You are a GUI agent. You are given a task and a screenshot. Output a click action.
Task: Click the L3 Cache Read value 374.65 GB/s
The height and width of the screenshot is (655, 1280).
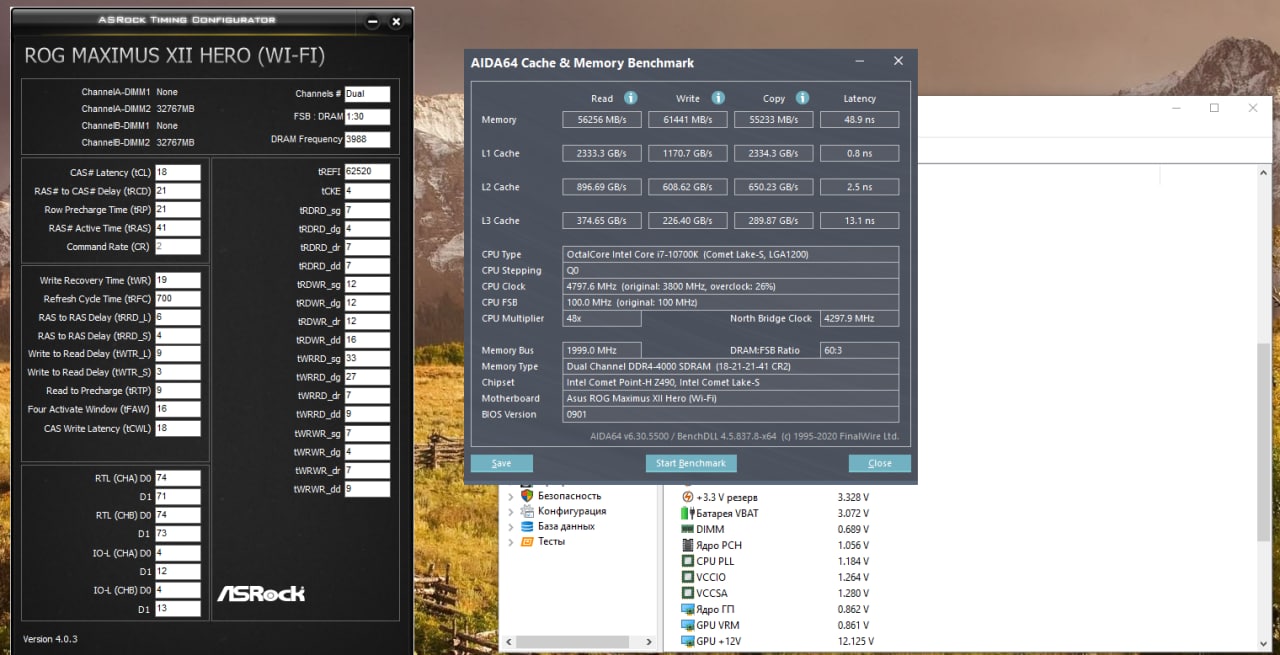tap(602, 221)
